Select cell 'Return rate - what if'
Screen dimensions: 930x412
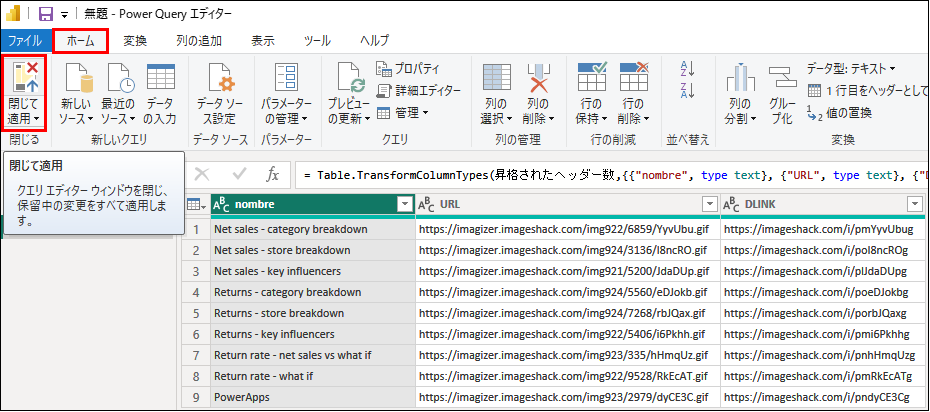(313, 376)
